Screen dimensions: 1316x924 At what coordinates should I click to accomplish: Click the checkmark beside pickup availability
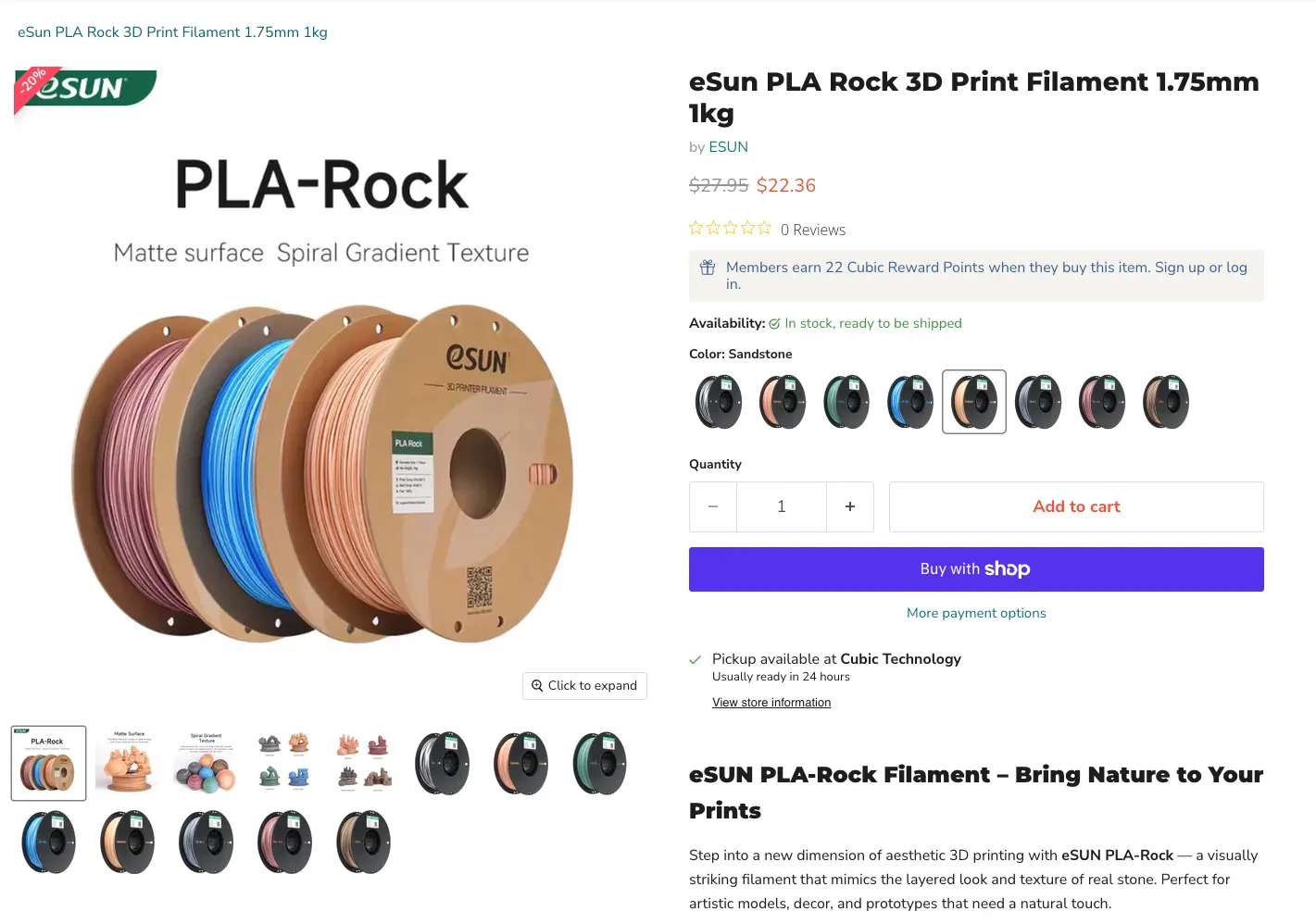pos(695,659)
